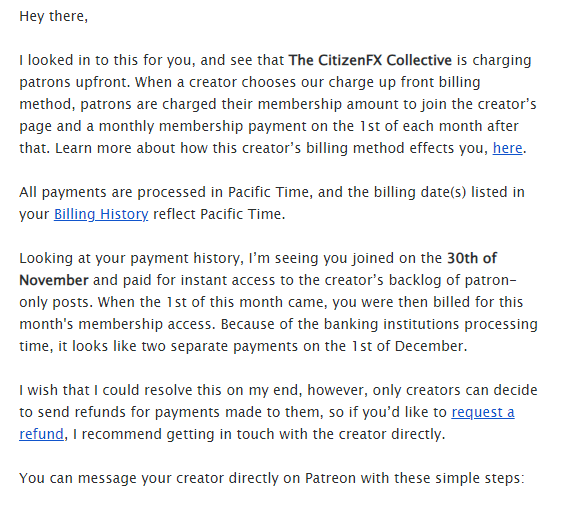Open the 'here' billing method link
Image resolution: width=571 pixels, height=507 pixels.
(507, 148)
